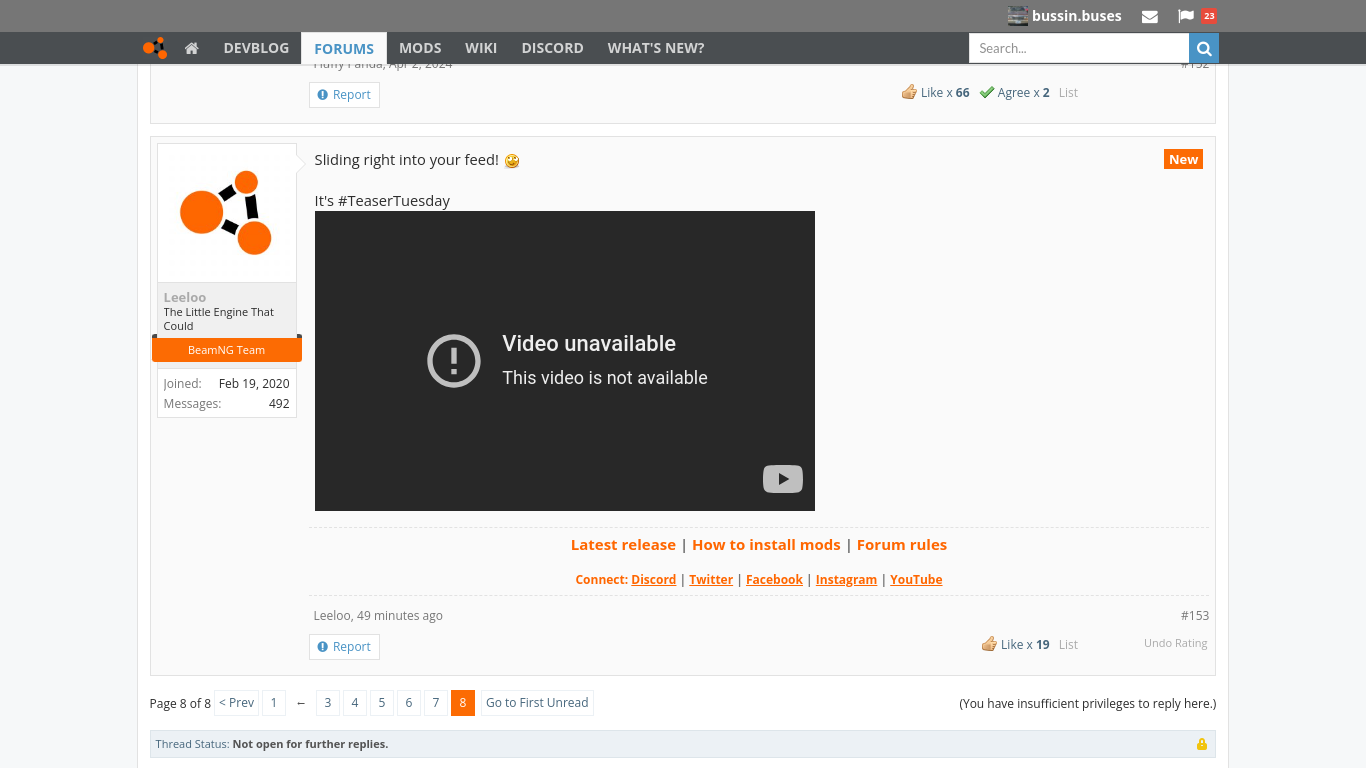Viewport: 1366px width, 768px height.
Task: Go to the previous page
Action: [x=237, y=703]
